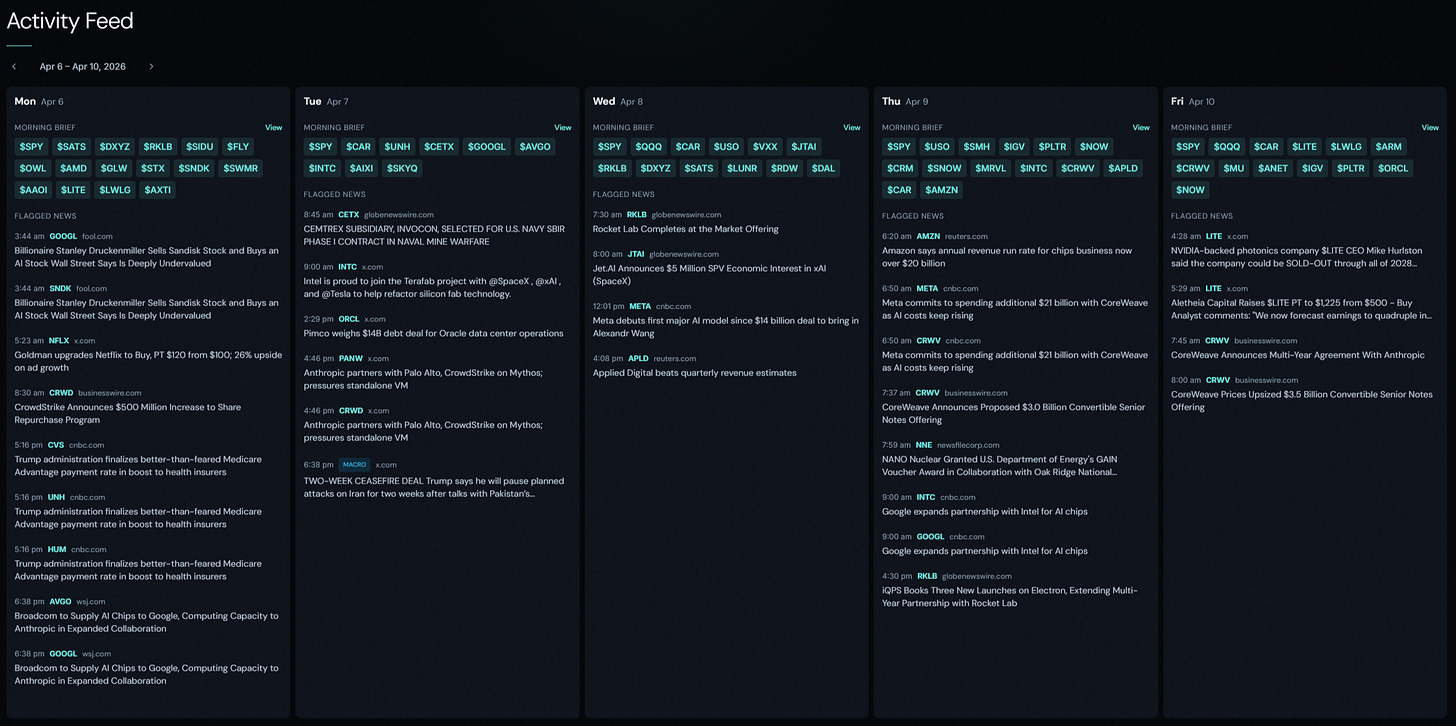This screenshot has height=726, width=1456.
Task: Open CoreWeave Upsized $3.5 Billion Notes headline
Action: point(1302,401)
